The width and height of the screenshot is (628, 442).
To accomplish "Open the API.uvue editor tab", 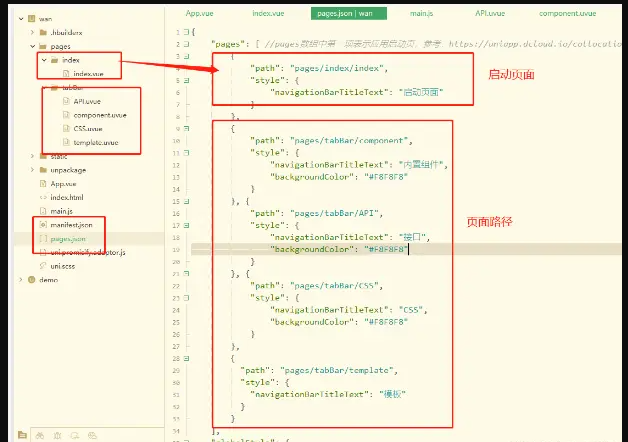I will [490, 13].
